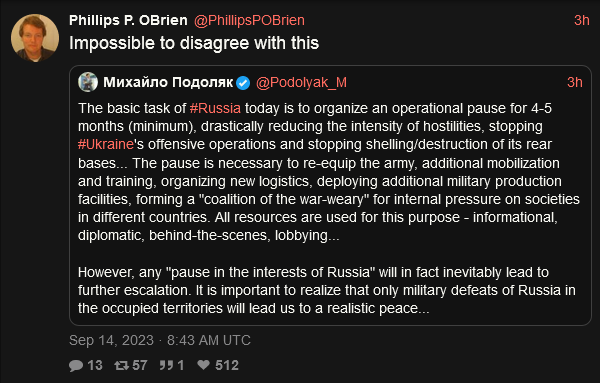The height and width of the screenshot is (383, 600).
Task: Click the retweet arrows icon
Action: 121,365
